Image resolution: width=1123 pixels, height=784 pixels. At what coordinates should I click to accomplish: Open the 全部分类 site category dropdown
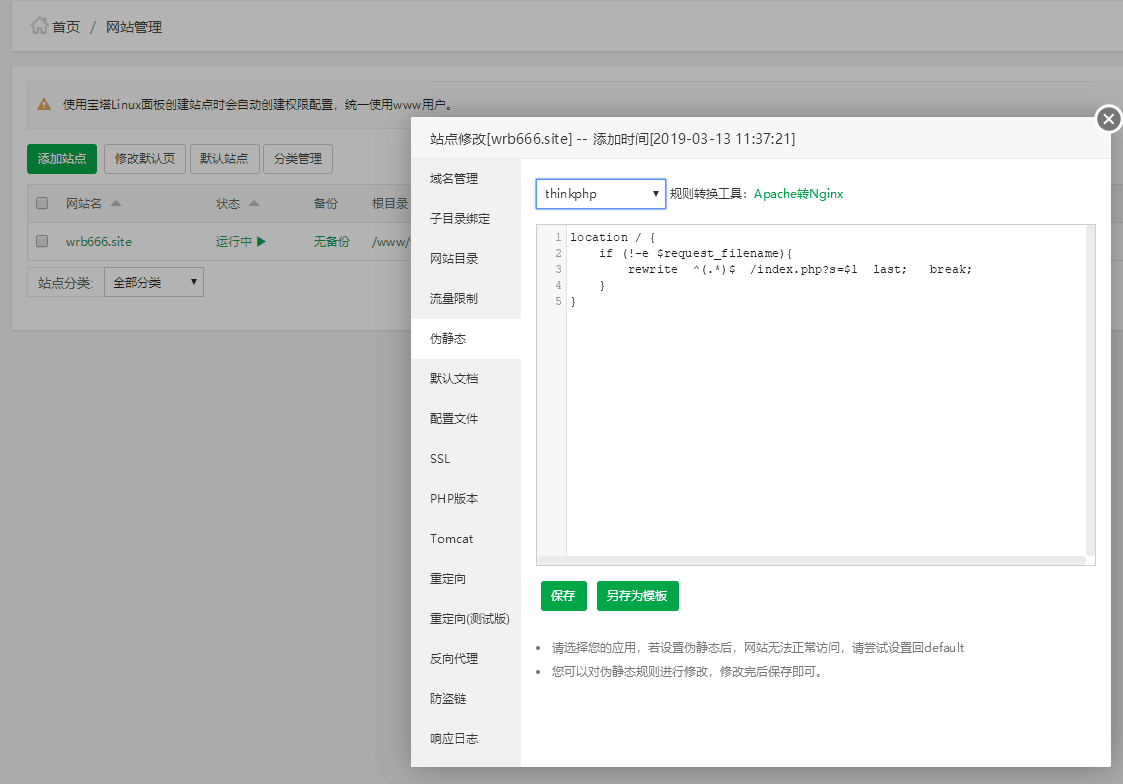point(154,282)
